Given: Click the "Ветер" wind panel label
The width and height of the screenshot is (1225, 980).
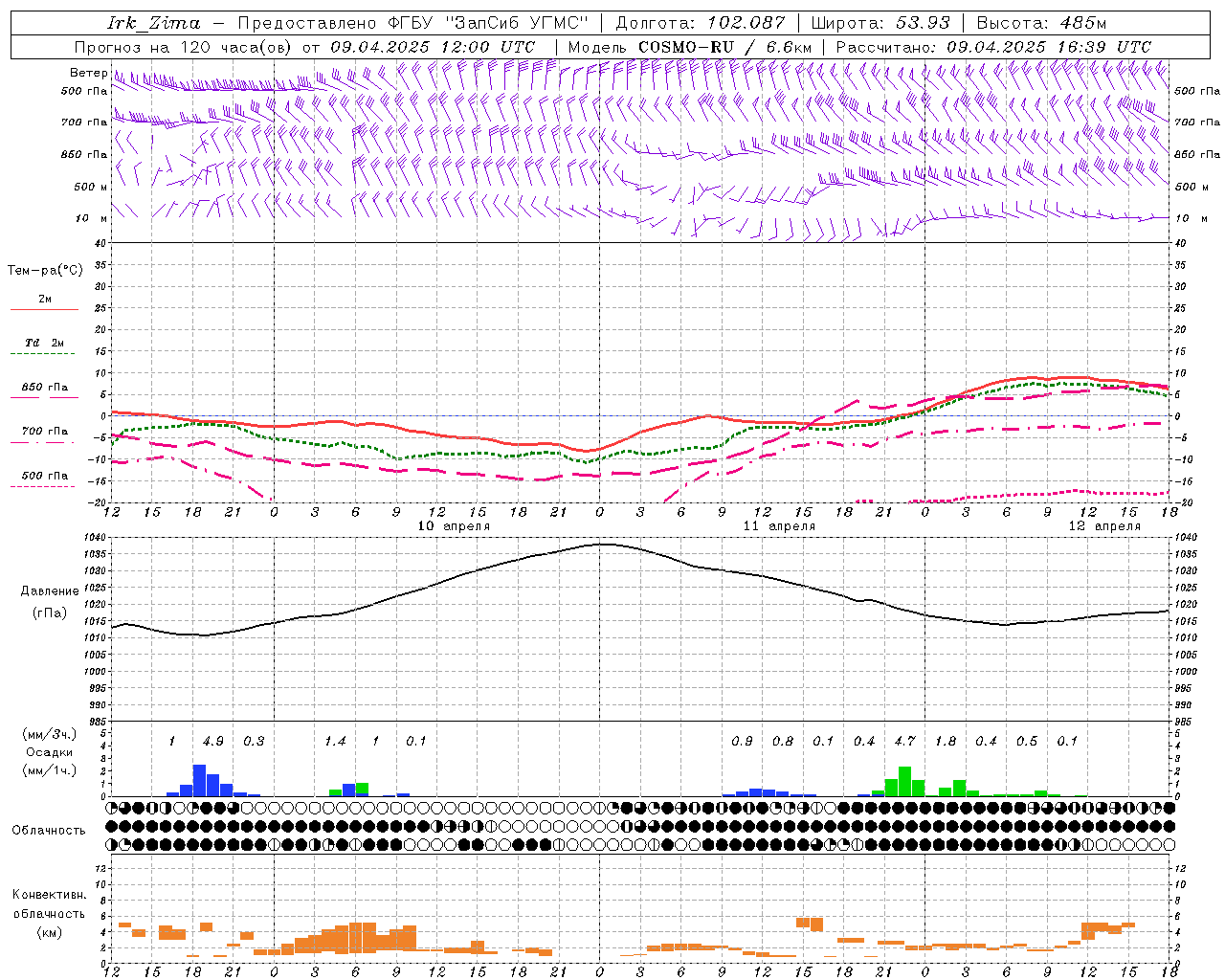Looking at the screenshot, I should click(x=89, y=73).
